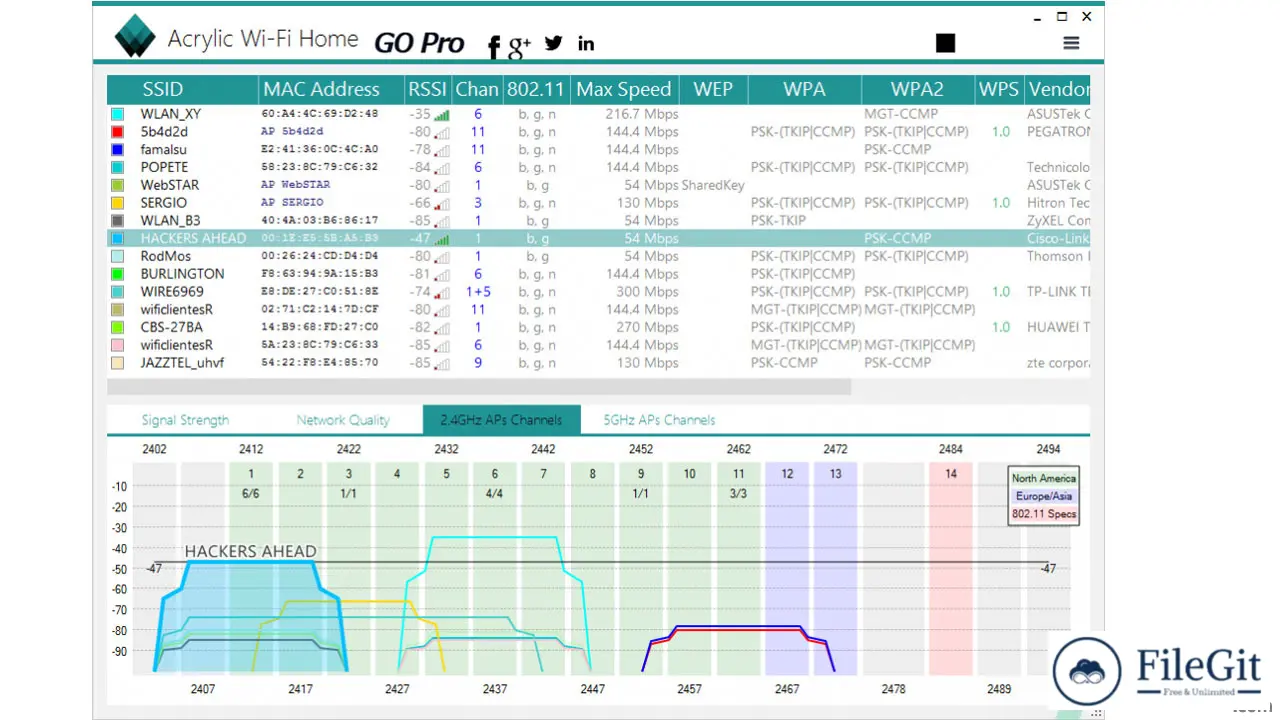Screen dimensions: 1280x720
Task: Click the yellow color swatch for SERGIO
Action: point(118,203)
